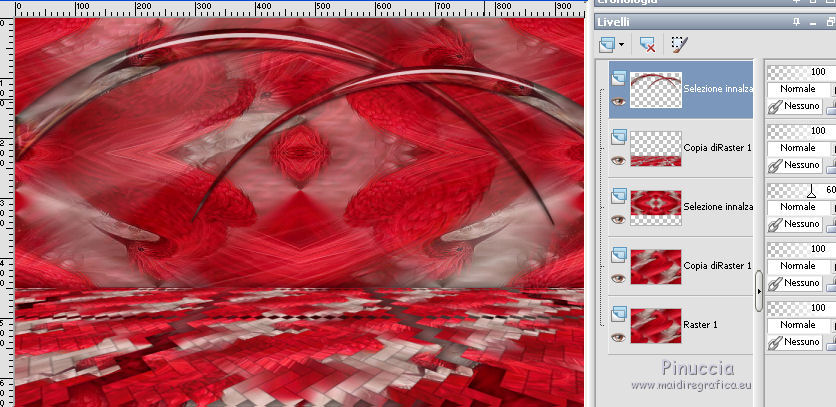Click layer-type icon of Selezione innalzata layer at opacity 60

point(618,197)
